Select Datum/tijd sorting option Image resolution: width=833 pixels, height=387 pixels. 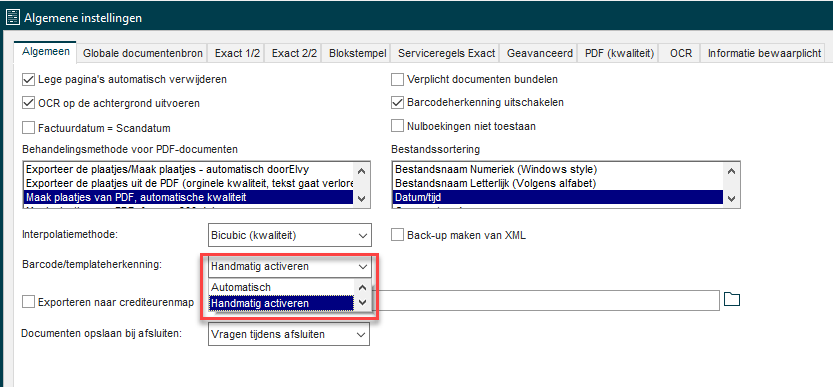coord(557,197)
